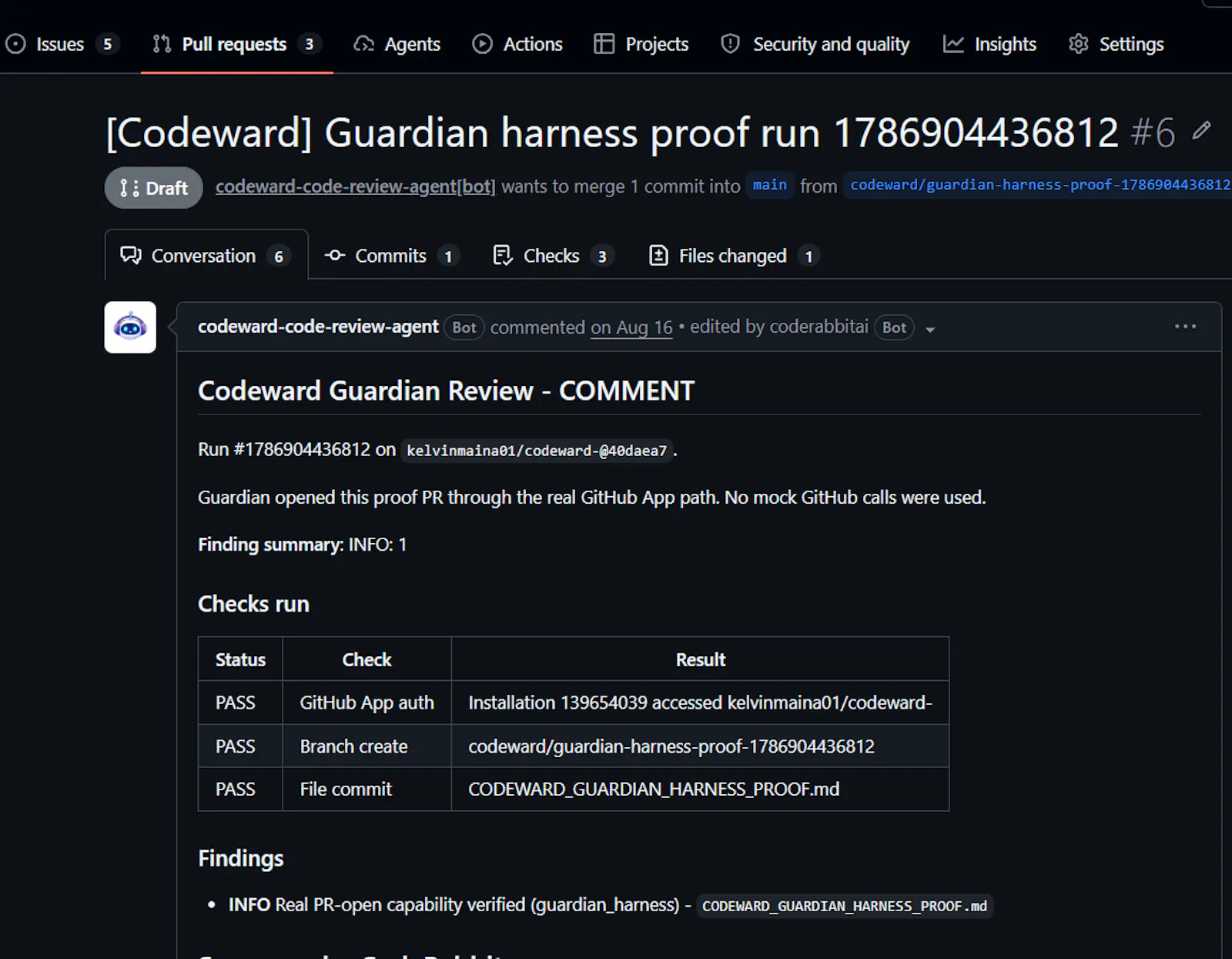Click the CODEWARD_GUARDIAN_HARNESS_PROOF.md code label in Findings

pos(844,906)
